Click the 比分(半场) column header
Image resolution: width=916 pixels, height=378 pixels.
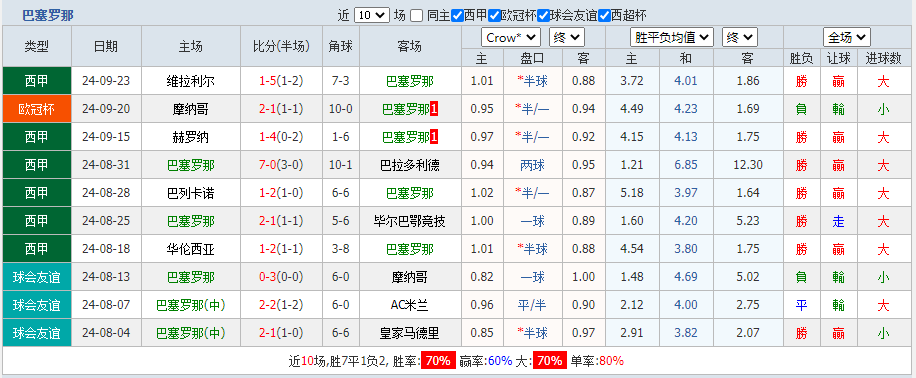pos(281,46)
